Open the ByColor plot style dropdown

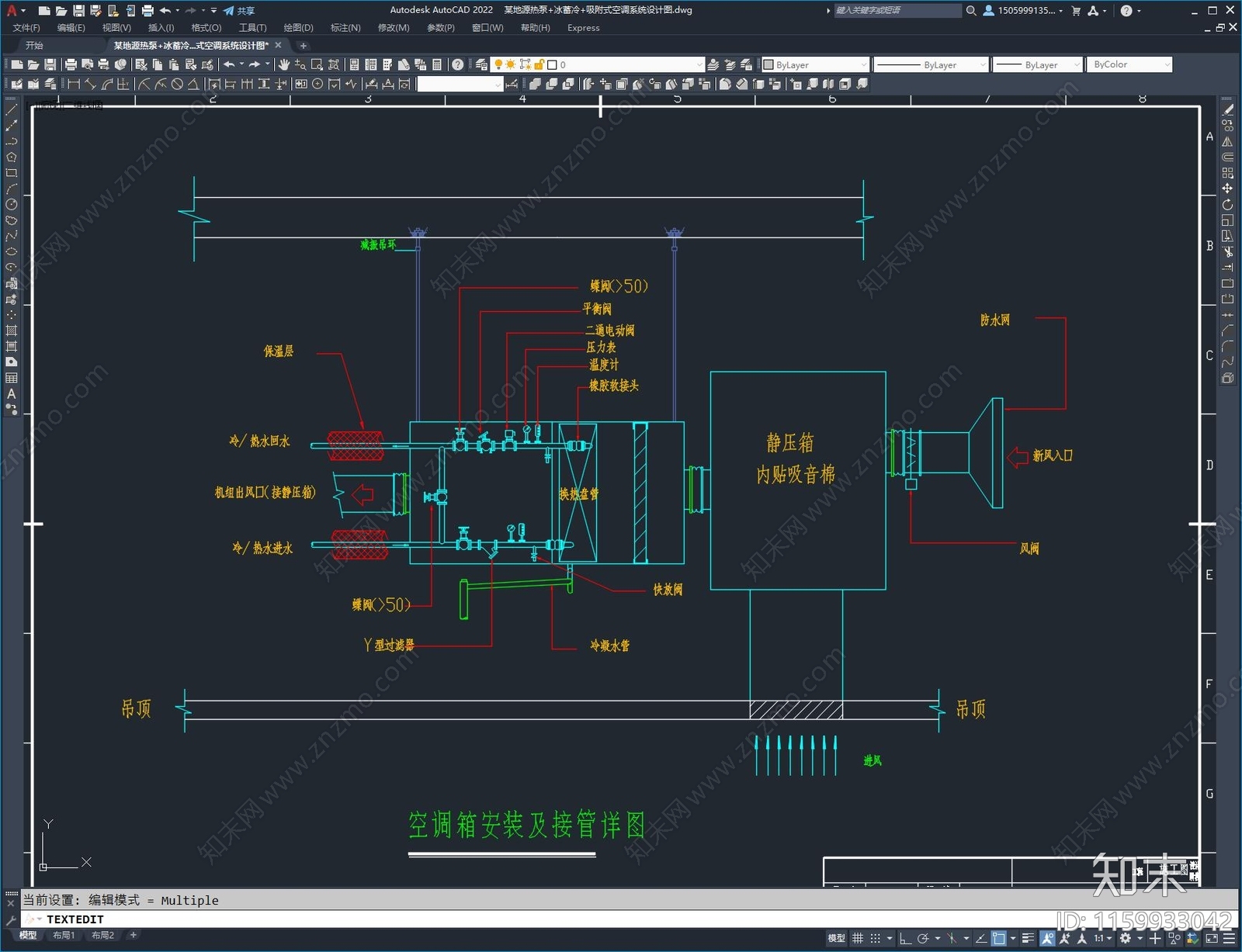click(1129, 64)
